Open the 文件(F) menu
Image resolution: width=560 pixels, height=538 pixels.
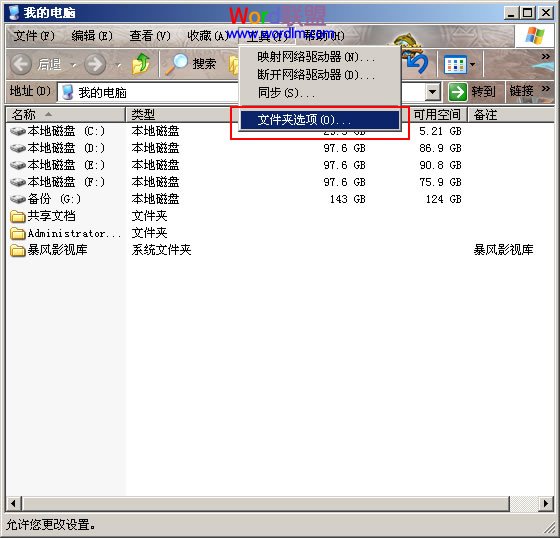click(34, 36)
